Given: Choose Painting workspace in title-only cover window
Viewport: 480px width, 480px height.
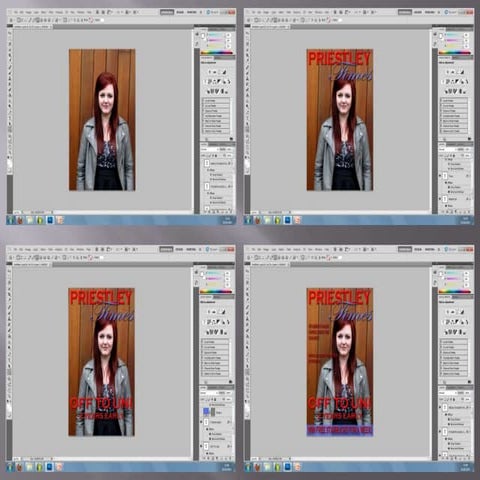Looking at the screenshot, I should [429, 12].
